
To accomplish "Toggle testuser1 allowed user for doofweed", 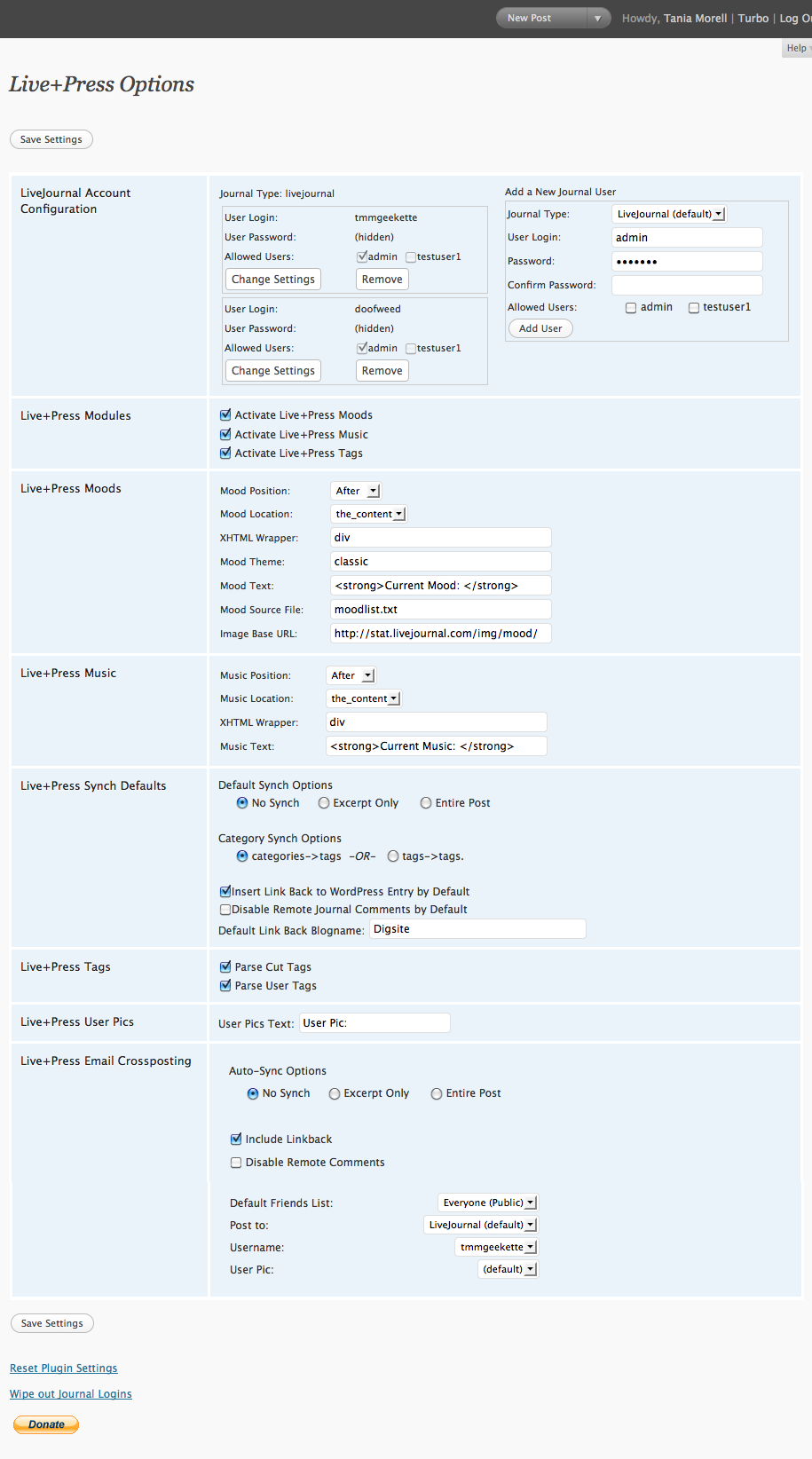I will 411,349.
